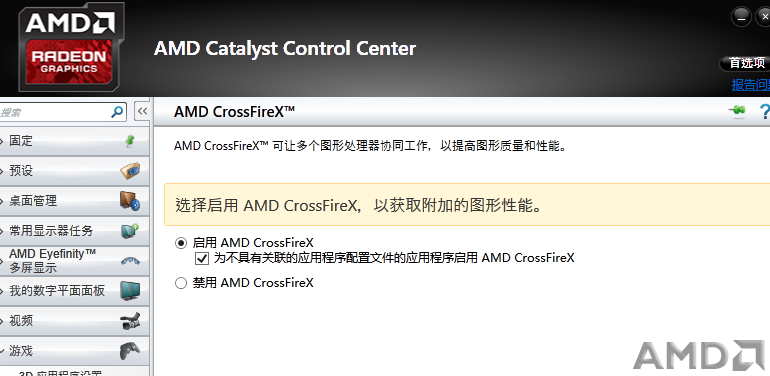This screenshot has height=376, width=770.
Task: Open the 预设 presets icon
Action: [130, 171]
